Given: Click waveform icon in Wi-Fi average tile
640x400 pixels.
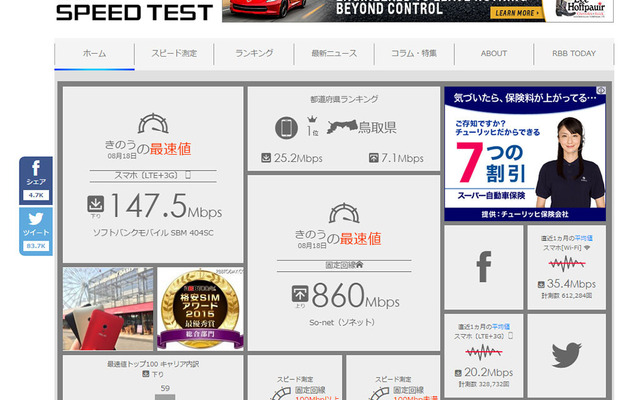Looking at the screenshot, I should coord(567,264).
